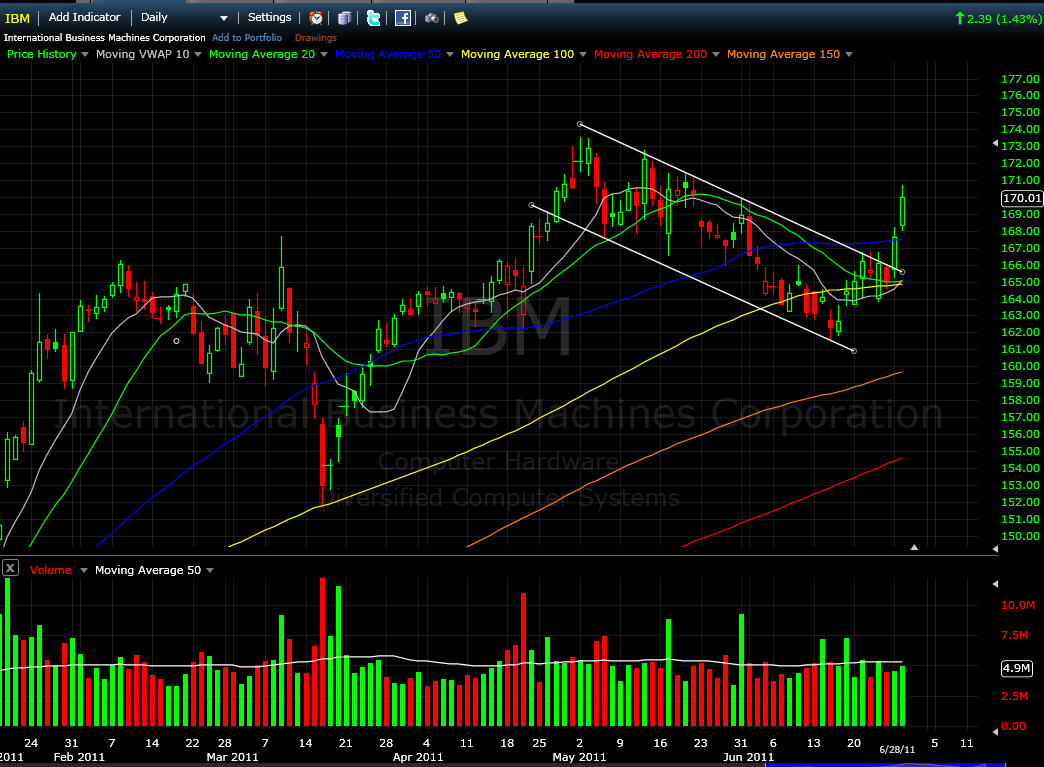Select the Moving Average 20 legend label
Viewport: 1044px width, 767px height.
262,54
